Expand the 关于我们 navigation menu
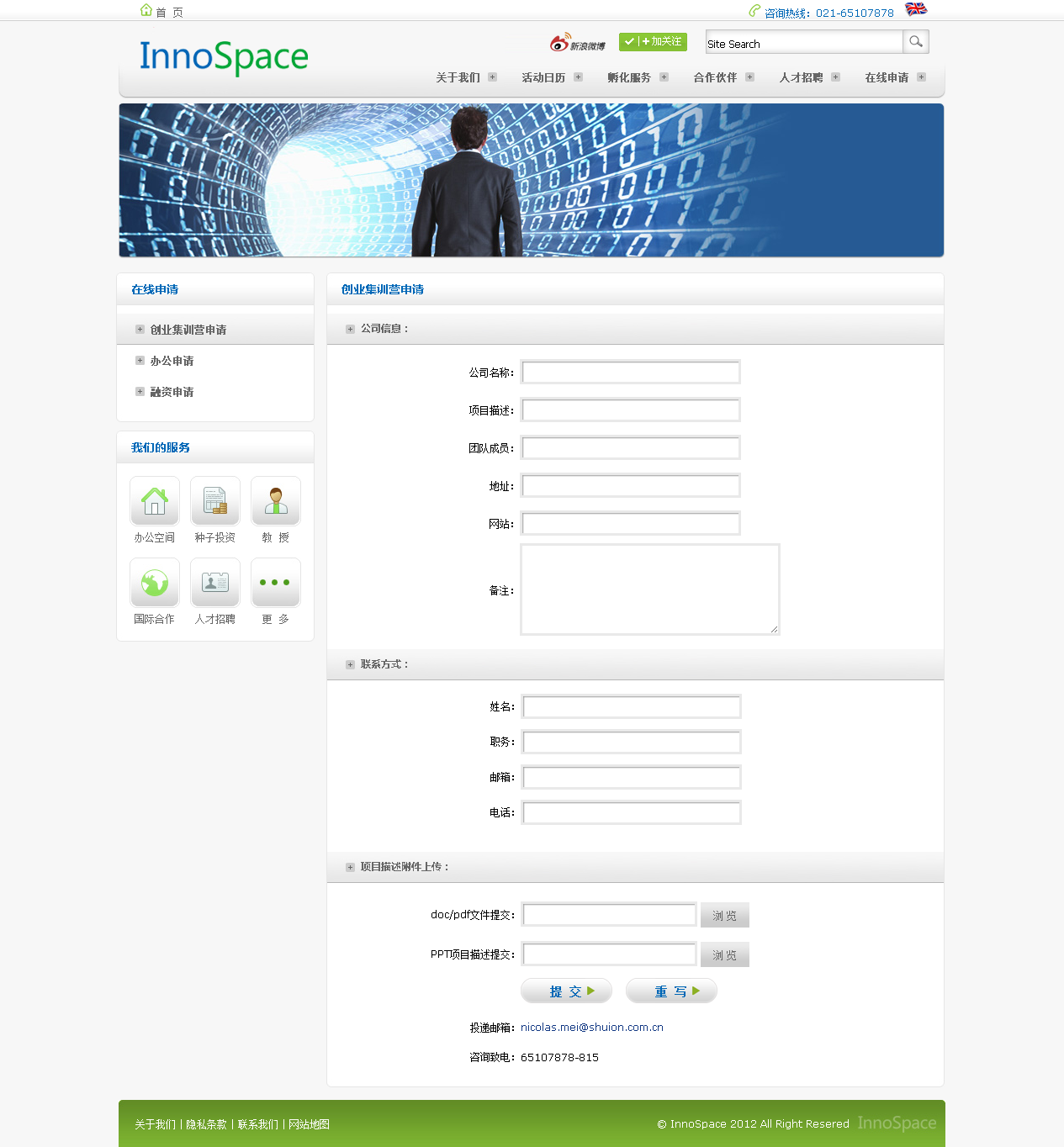Screen dimensions: 1064x1147 pyautogui.click(x=465, y=77)
